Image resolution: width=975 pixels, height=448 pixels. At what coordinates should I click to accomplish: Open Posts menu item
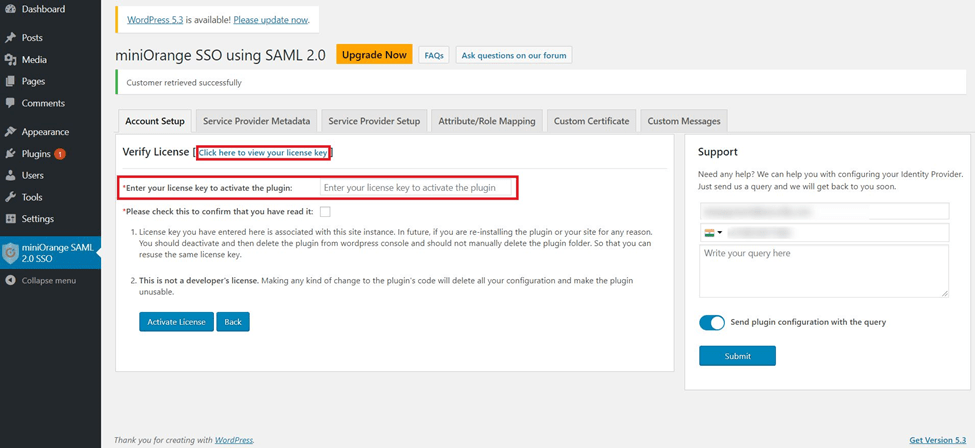point(50,38)
